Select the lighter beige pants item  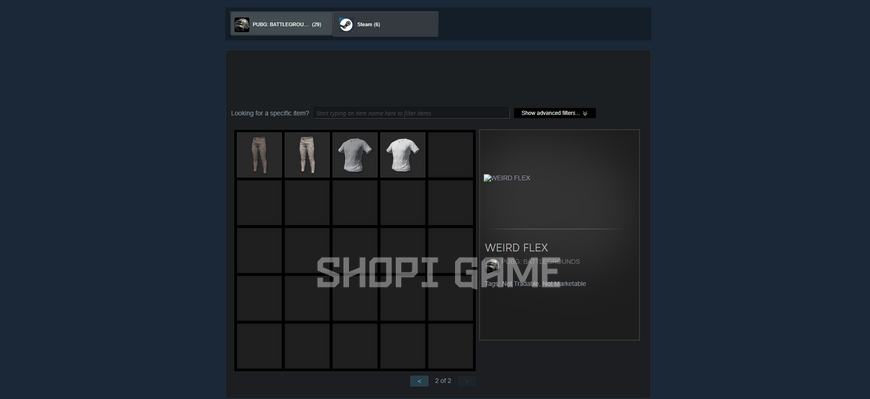tap(307, 155)
